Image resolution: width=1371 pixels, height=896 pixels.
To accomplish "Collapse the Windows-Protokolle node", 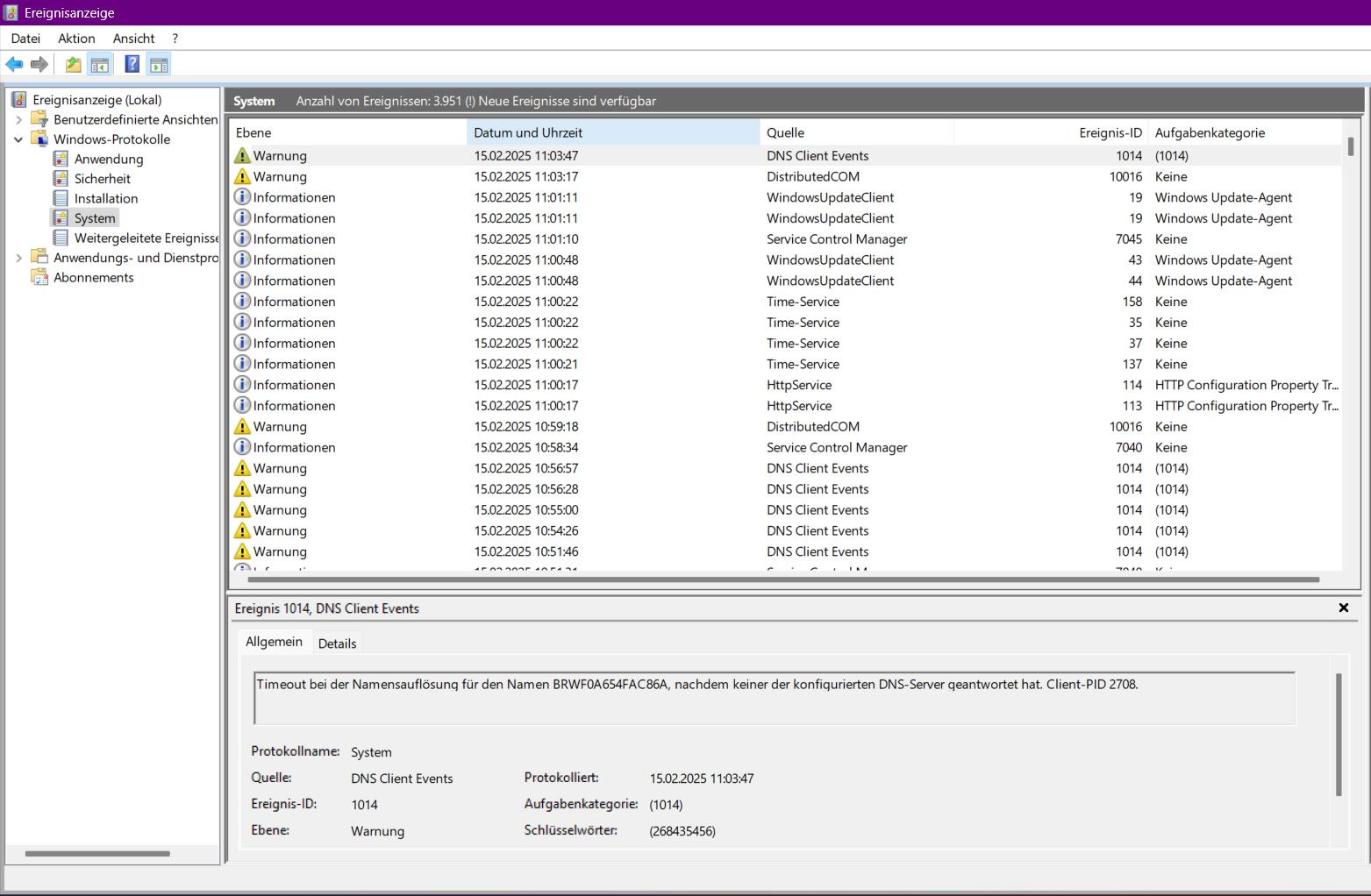I will (18, 139).
